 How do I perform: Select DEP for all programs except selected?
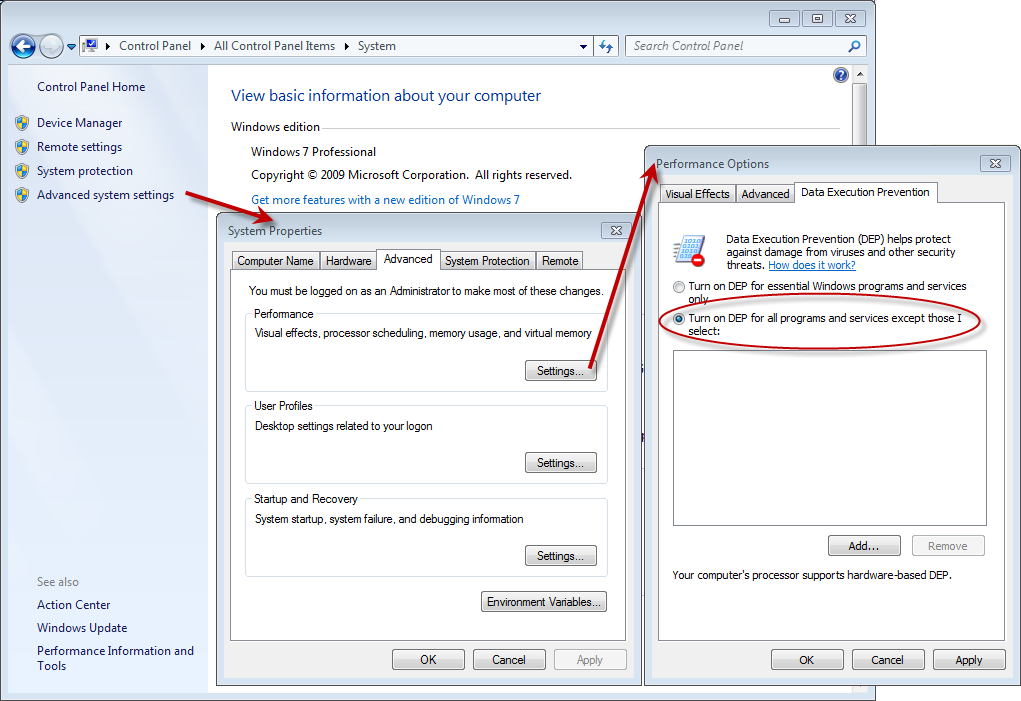(679, 319)
